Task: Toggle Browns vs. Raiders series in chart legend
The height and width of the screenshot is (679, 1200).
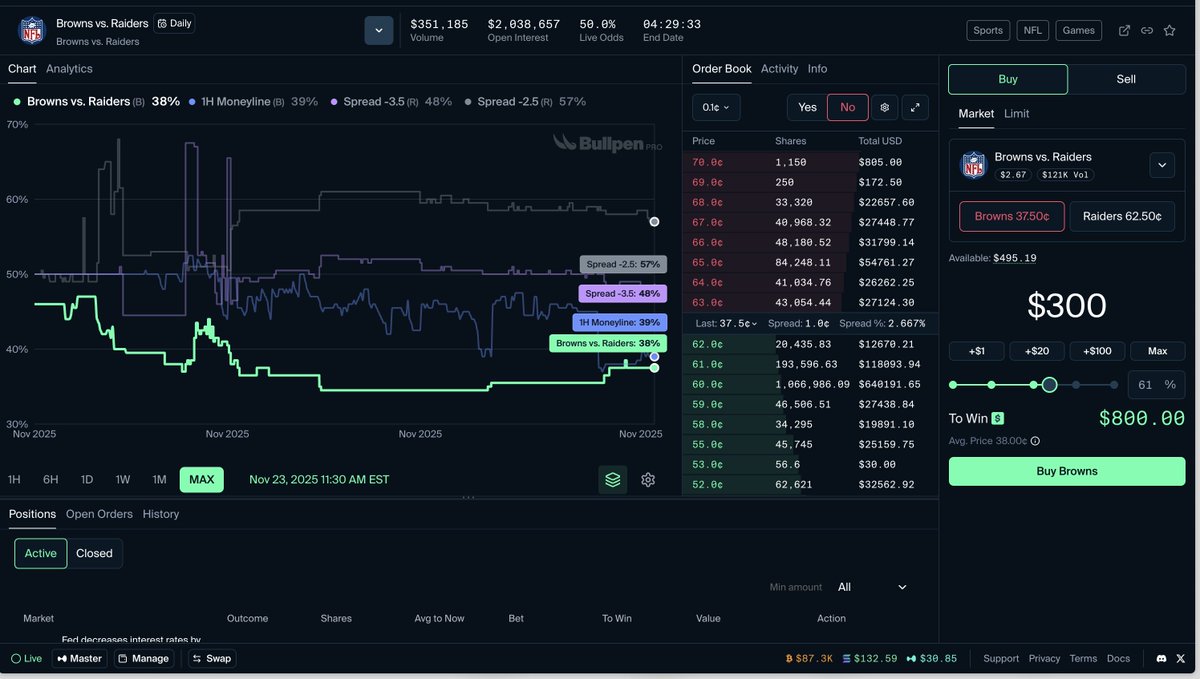Action: point(96,101)
